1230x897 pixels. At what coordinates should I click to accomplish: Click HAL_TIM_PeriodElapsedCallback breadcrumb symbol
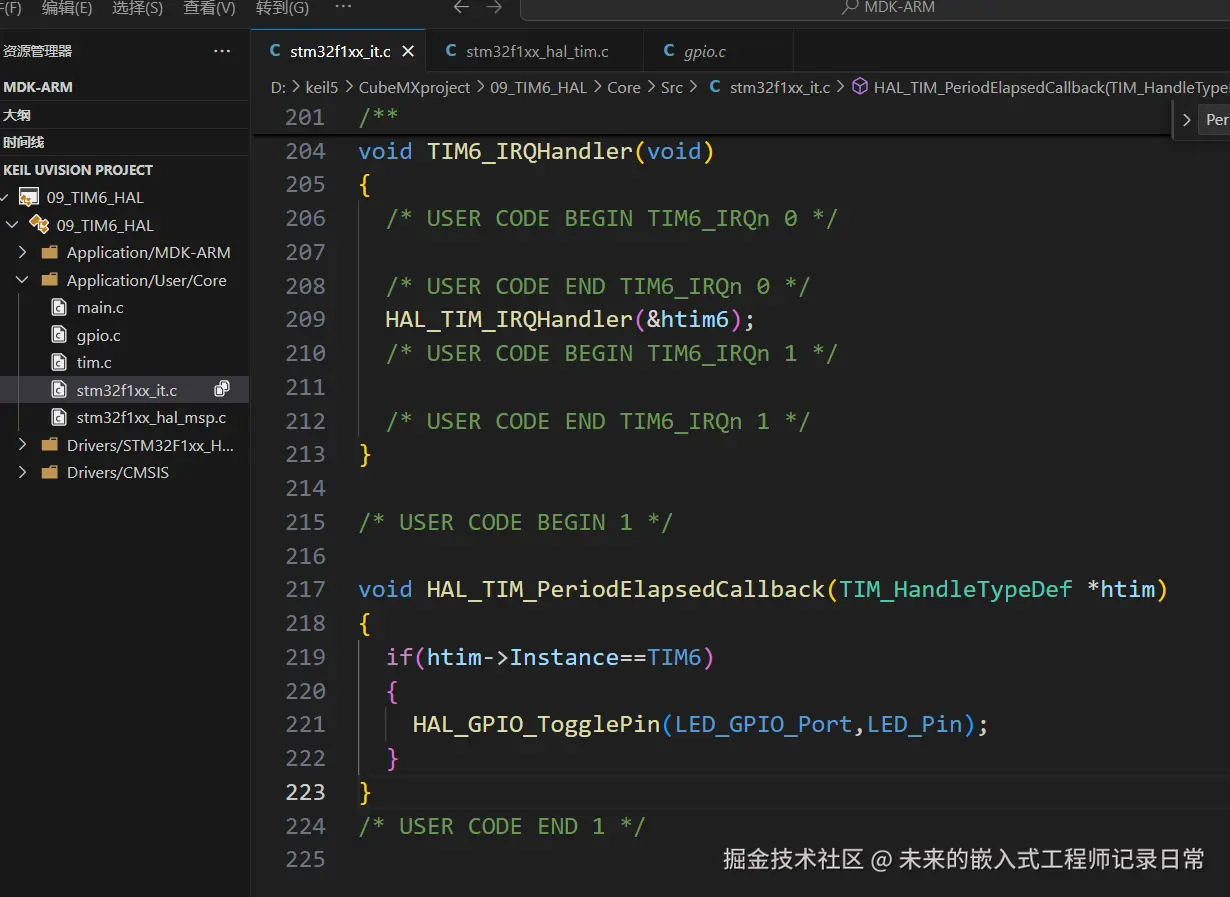pyautogui.click(x=1050, y=87)
